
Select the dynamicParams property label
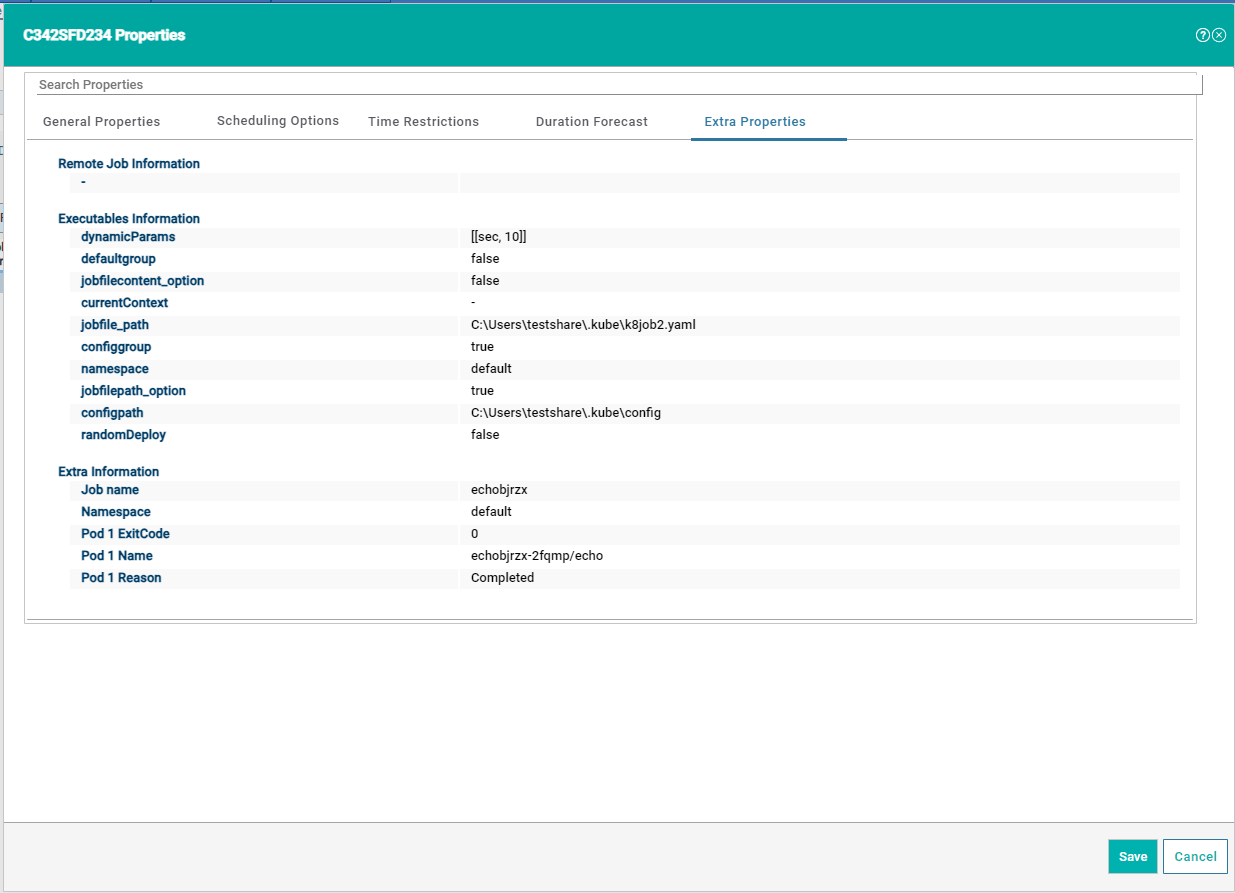[x=128, y=236]
